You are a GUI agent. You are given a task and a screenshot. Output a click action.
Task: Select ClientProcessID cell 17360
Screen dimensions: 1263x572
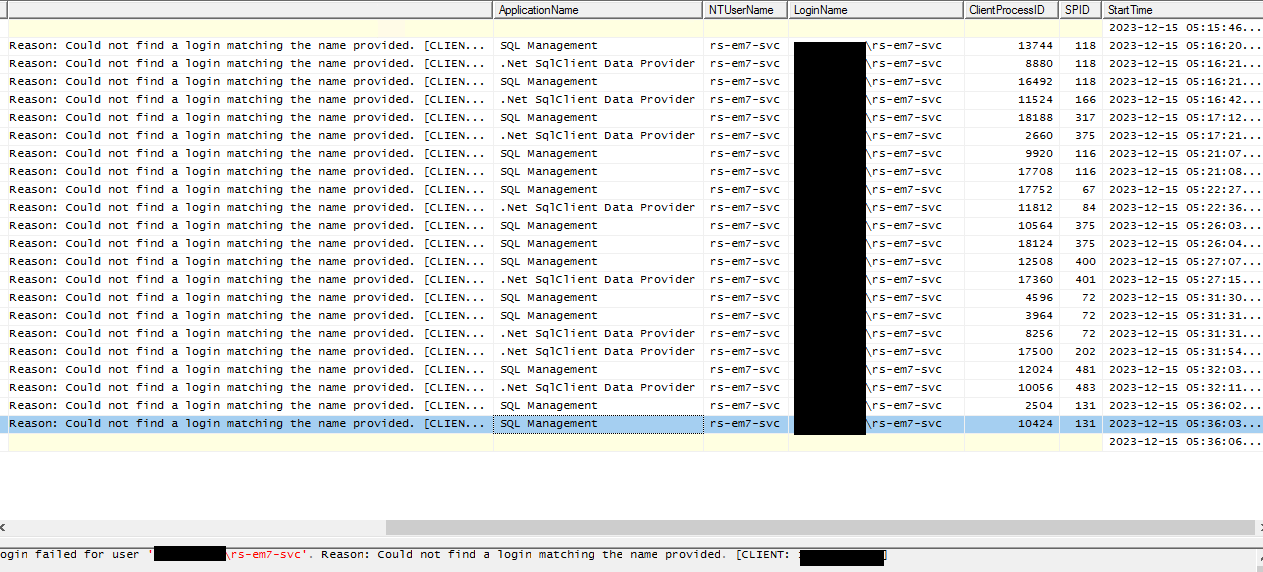click(1012, 279)
